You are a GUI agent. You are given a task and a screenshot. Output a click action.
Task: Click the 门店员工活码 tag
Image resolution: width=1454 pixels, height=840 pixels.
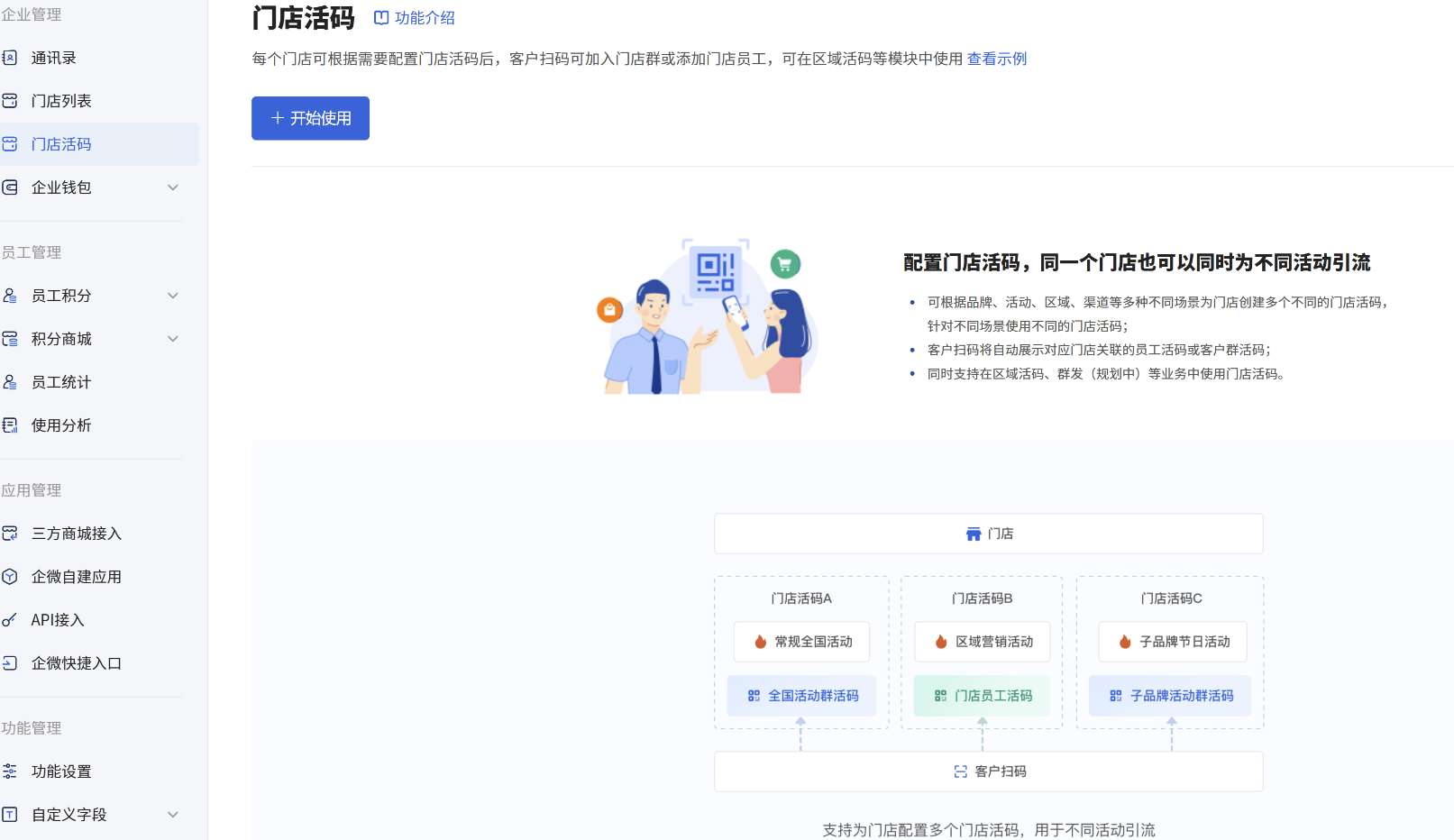982,696
